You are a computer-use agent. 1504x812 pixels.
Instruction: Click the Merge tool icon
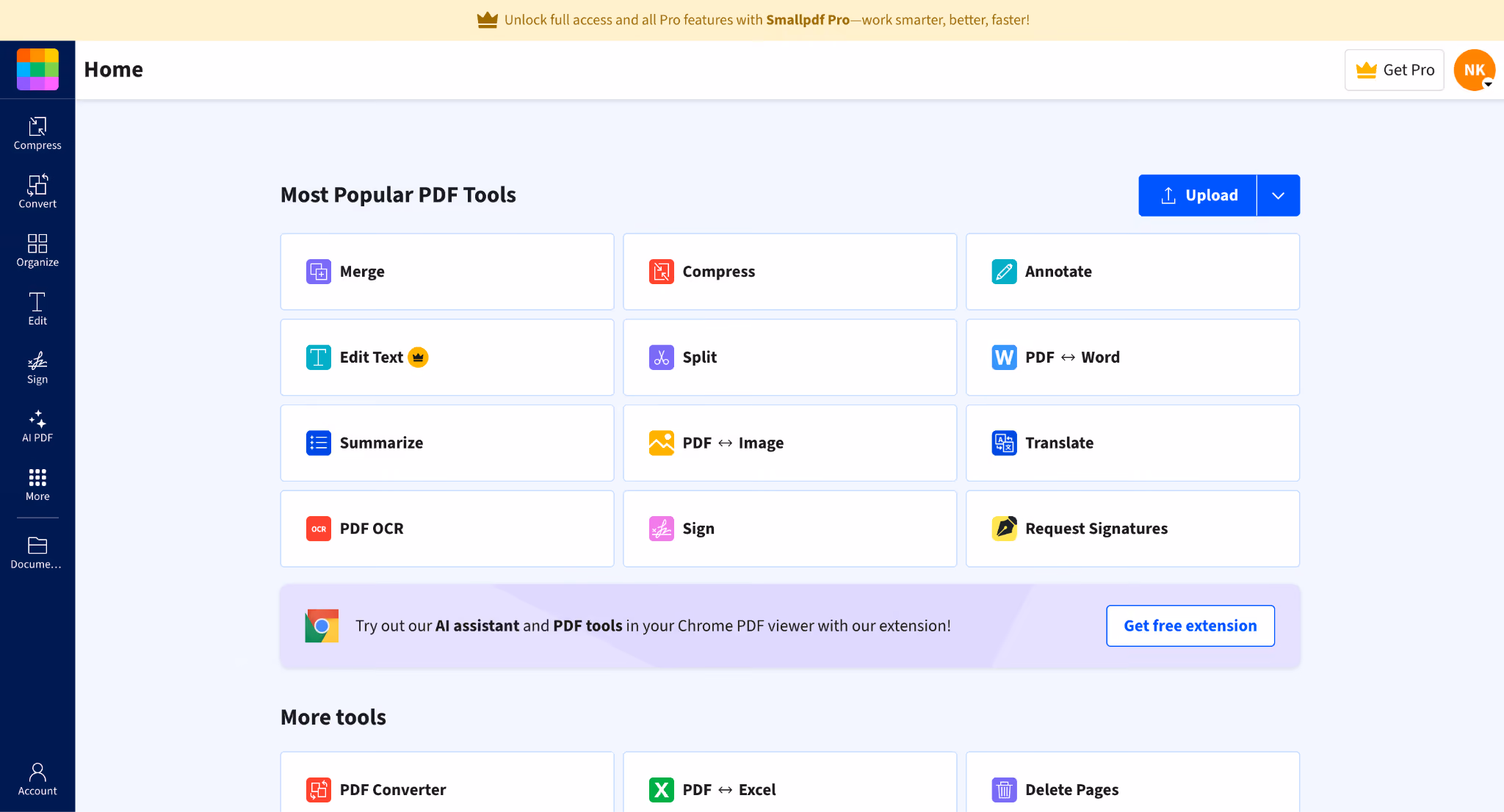(319, 272)
